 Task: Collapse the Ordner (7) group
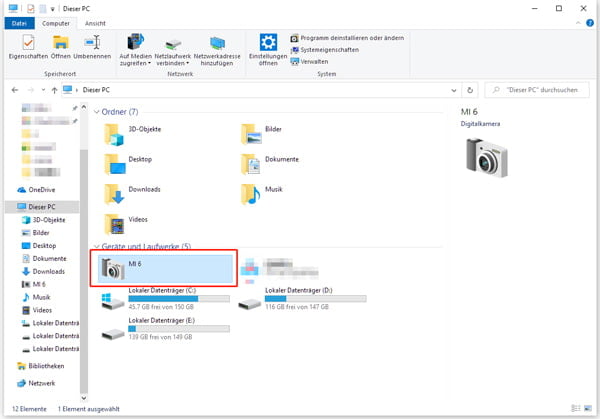point(97,112)
